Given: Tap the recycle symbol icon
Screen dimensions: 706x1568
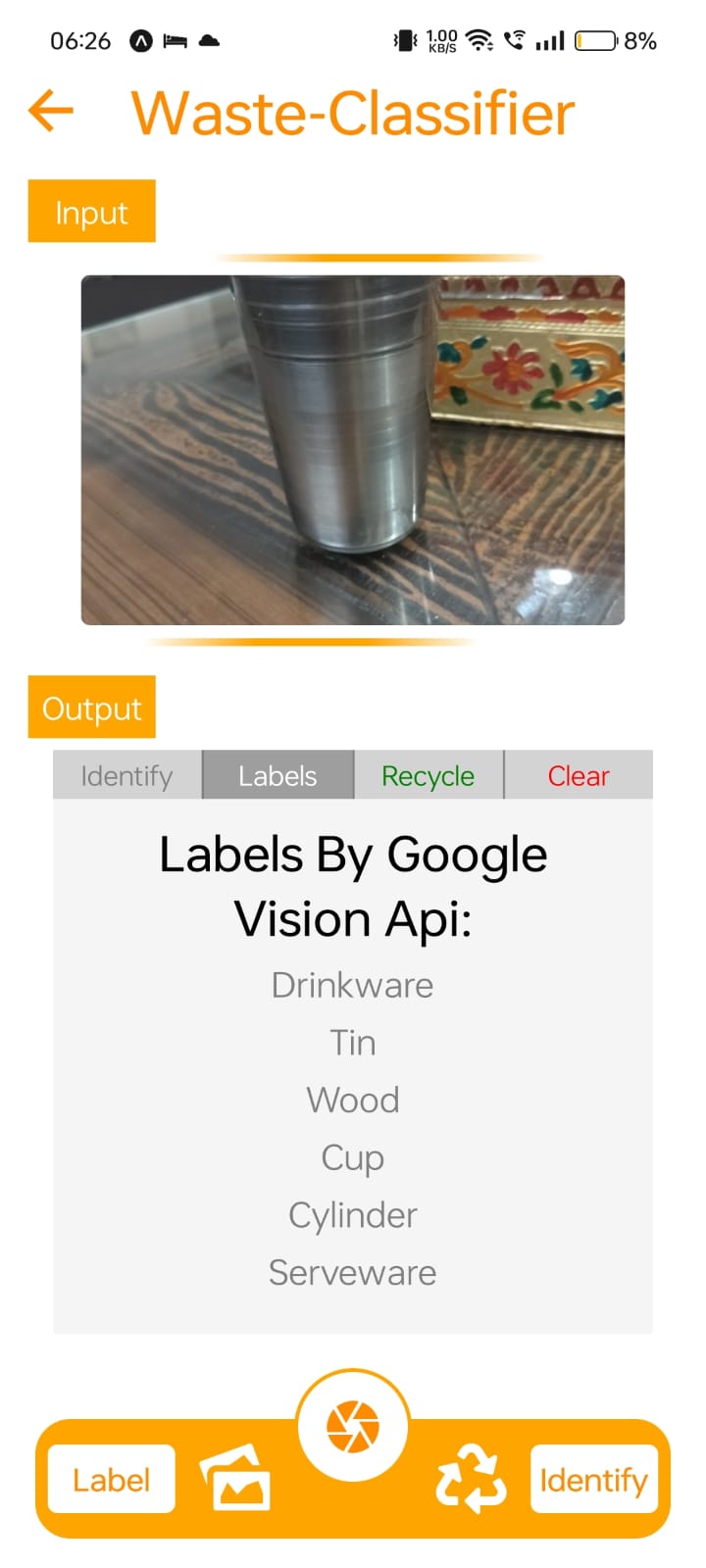Looking at the screenshot, I should point(471,1478).
